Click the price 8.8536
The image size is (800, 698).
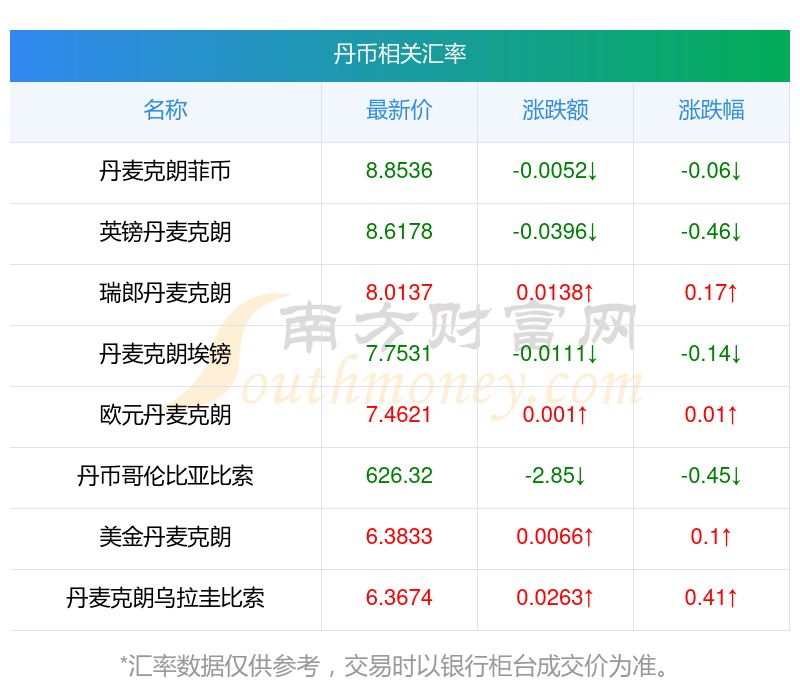pyautogui.click(x=399, y=171)
